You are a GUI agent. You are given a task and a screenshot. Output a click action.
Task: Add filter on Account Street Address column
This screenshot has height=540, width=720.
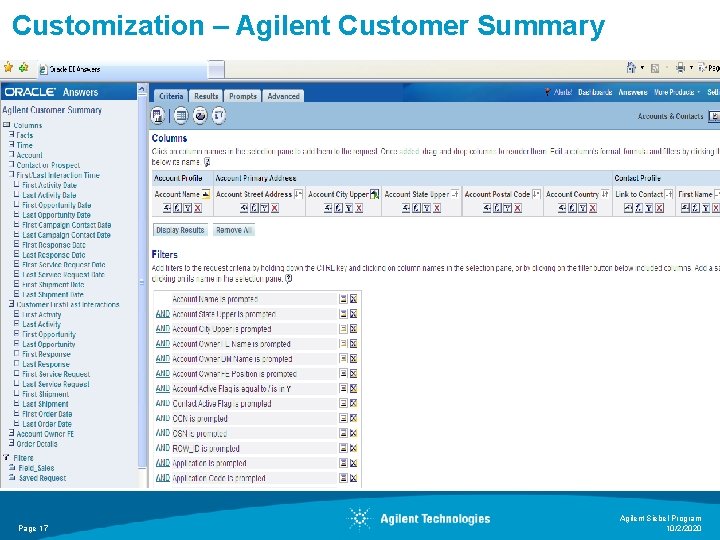(x=264, y=208)
